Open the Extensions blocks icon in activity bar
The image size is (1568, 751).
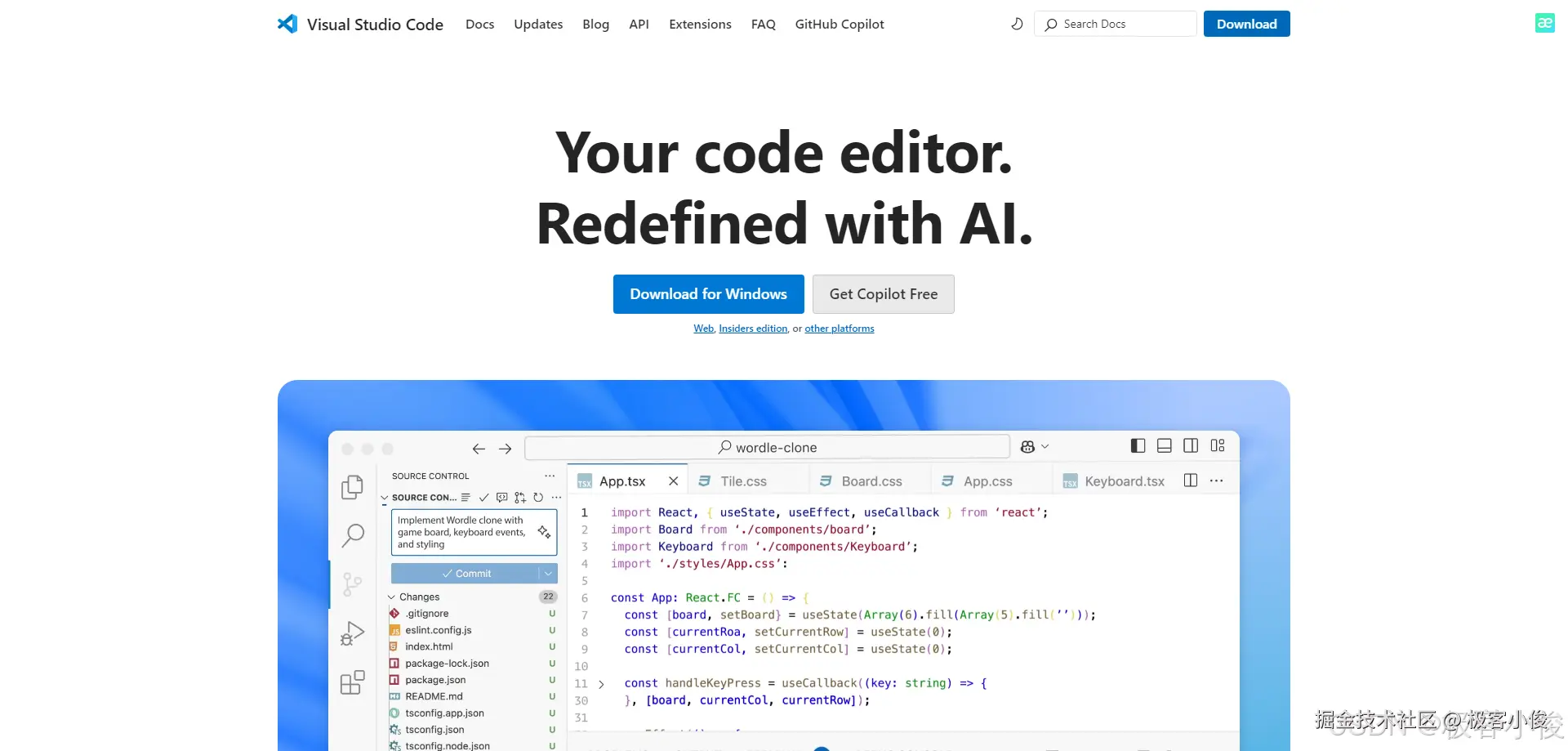tap(352, 682)
